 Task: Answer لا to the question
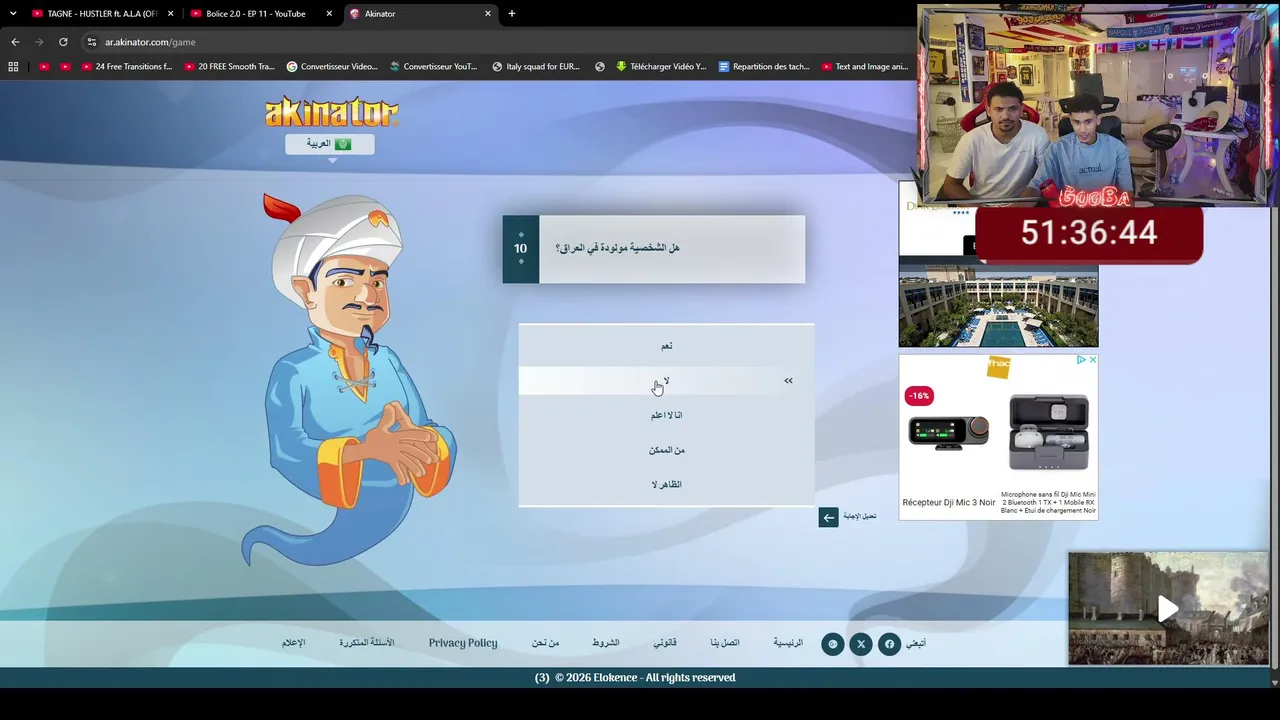(x=666, y=381)
